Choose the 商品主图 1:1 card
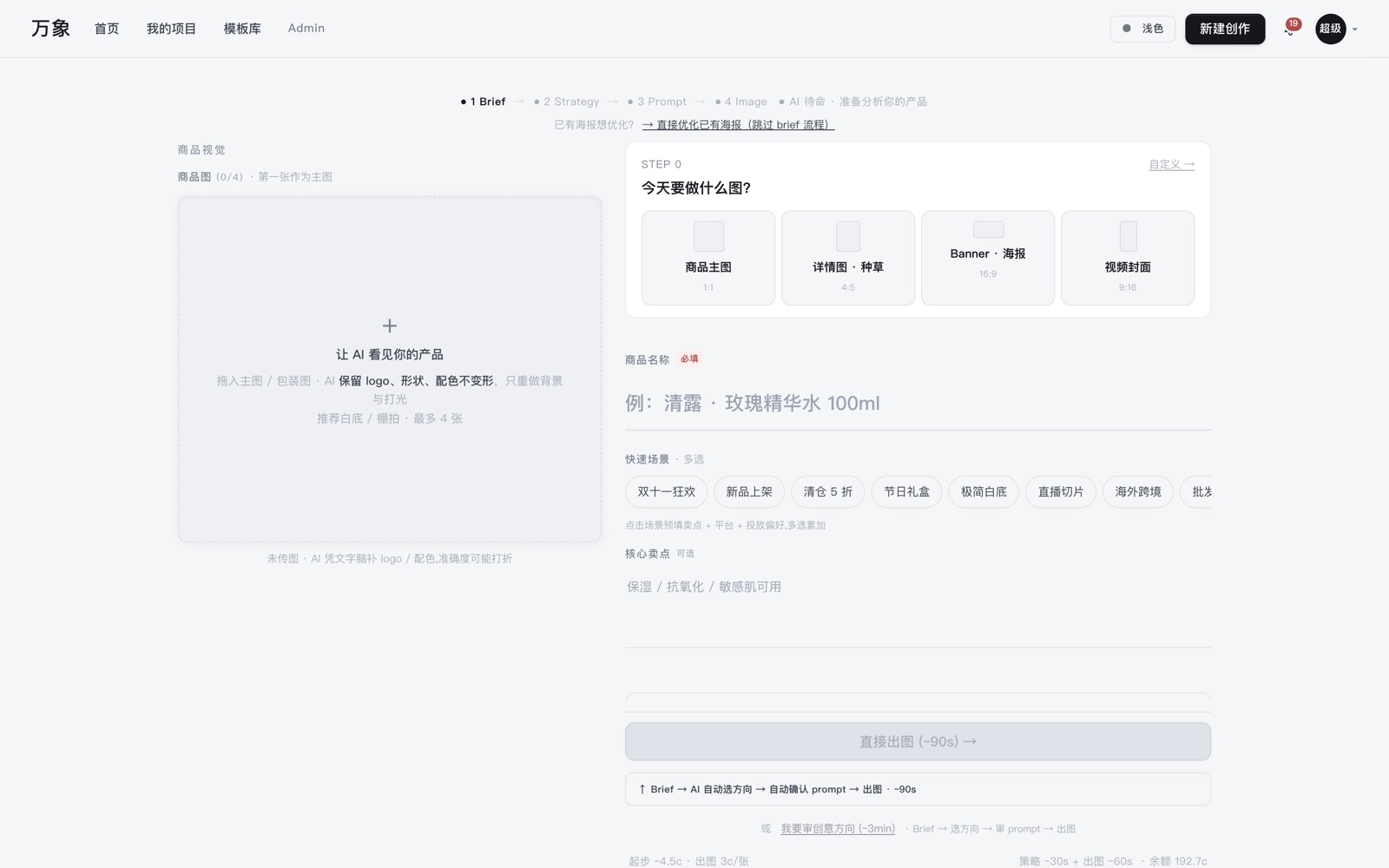 click(708, 258)
